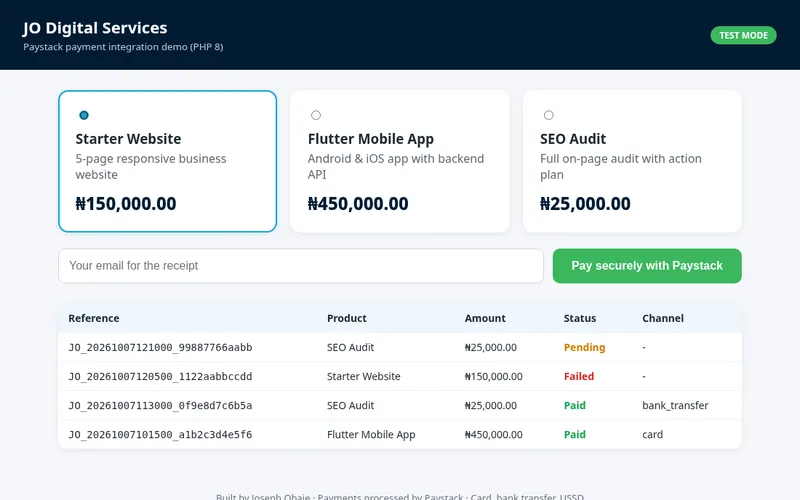This screenshot has width=800, height=500.
Task: Click ₦25,000.00 amount in Pending row
Action: 490,347
